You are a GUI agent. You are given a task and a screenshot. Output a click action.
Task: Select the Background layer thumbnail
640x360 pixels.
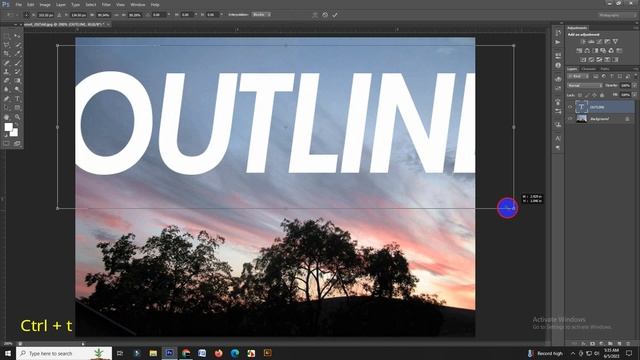pyautogui.click(x=581, y=119)
